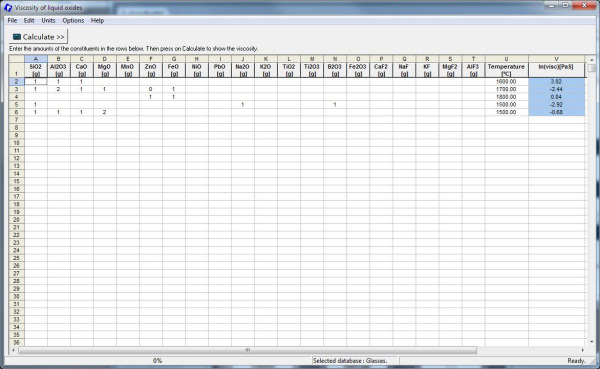
Task: Open the Units menu
Action: click(x=48, y=21)
